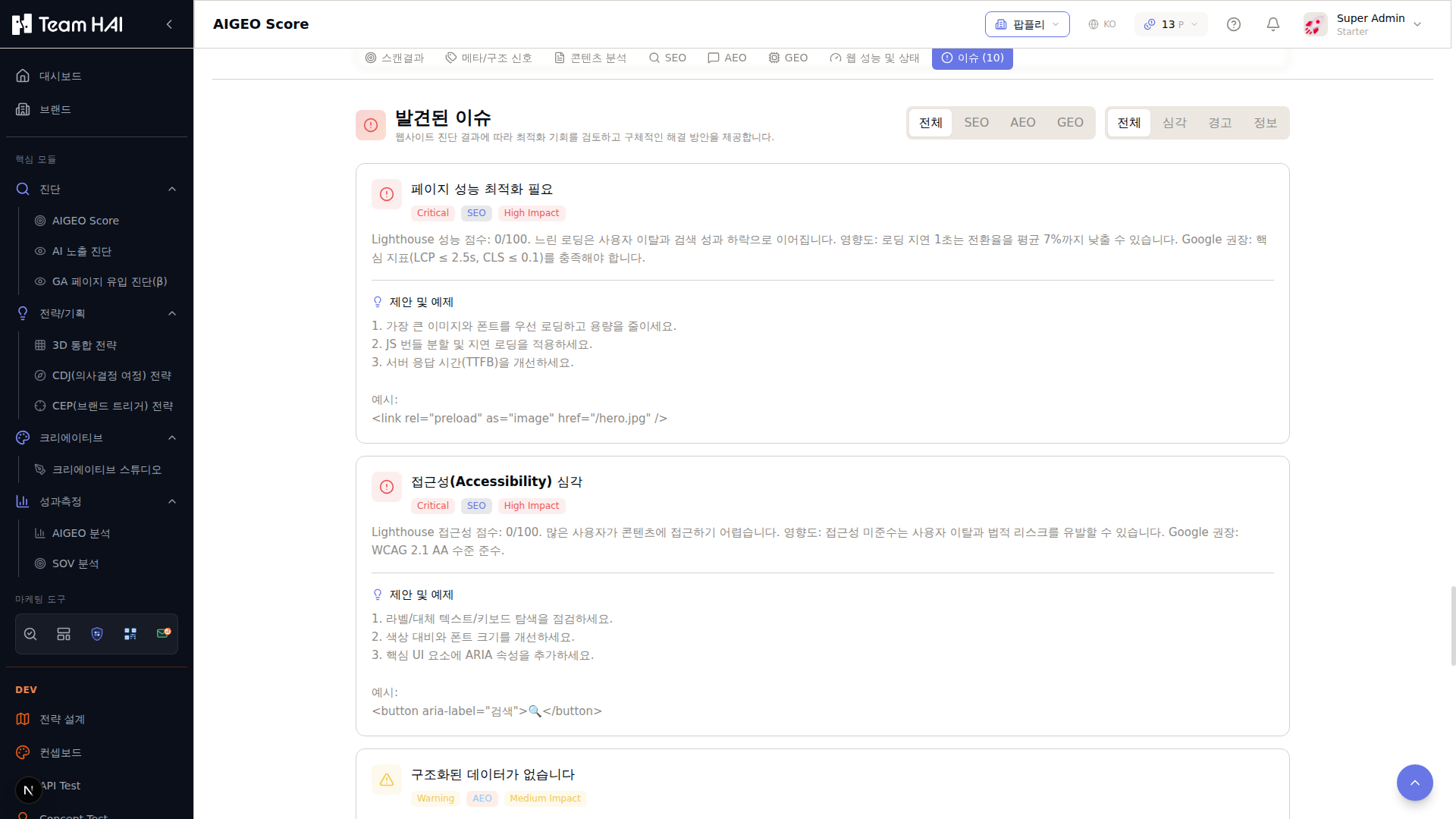
Task: Filter issues by 심각 severity
Action: click(1174, 123)
